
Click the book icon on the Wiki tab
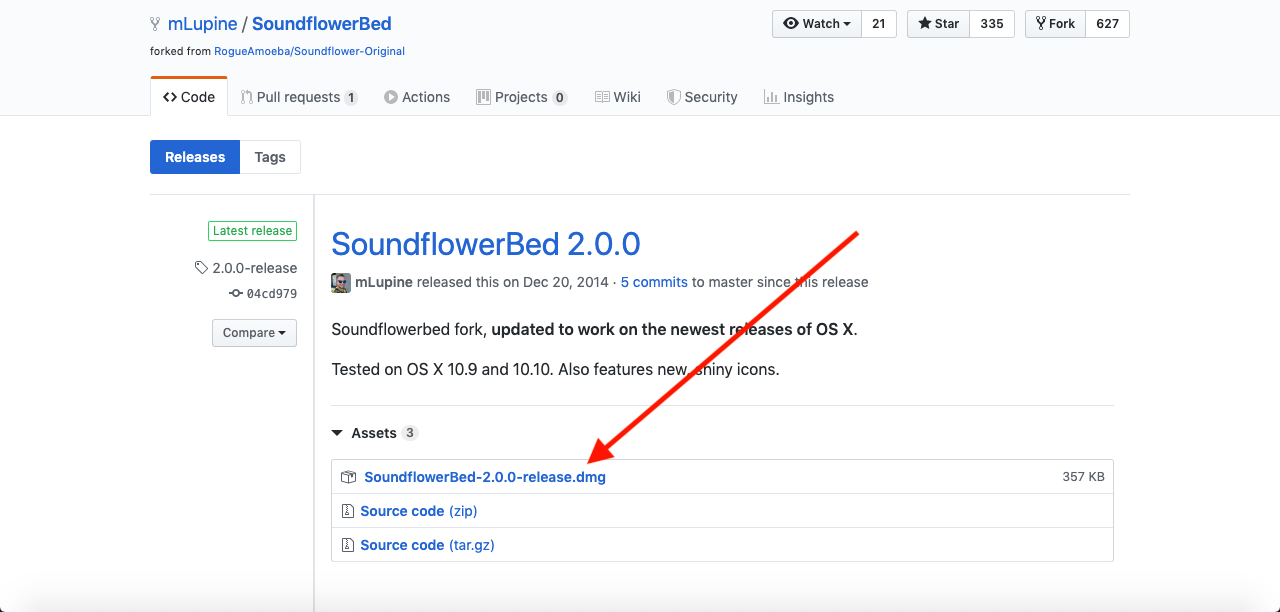click(x=602, y=97)
